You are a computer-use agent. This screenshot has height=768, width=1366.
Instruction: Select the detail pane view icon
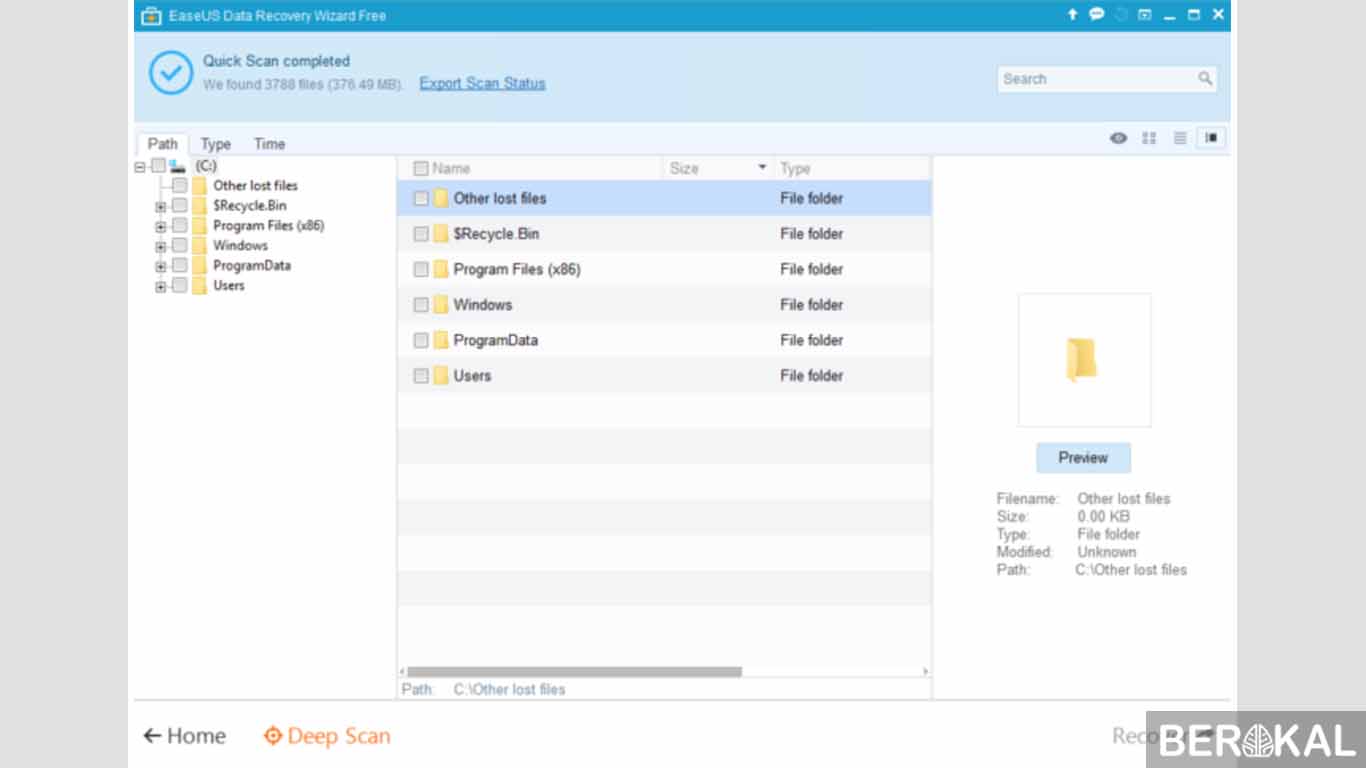pyautogui.click(x=1211, y=138)
